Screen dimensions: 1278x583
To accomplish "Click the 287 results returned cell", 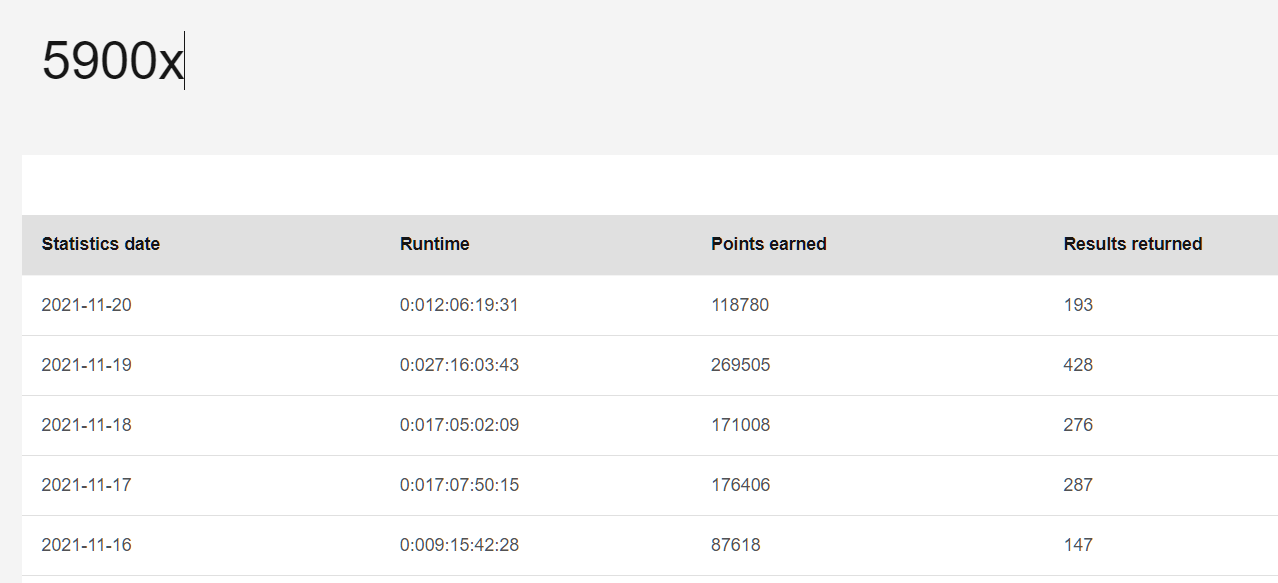I will pos(1078,485).
